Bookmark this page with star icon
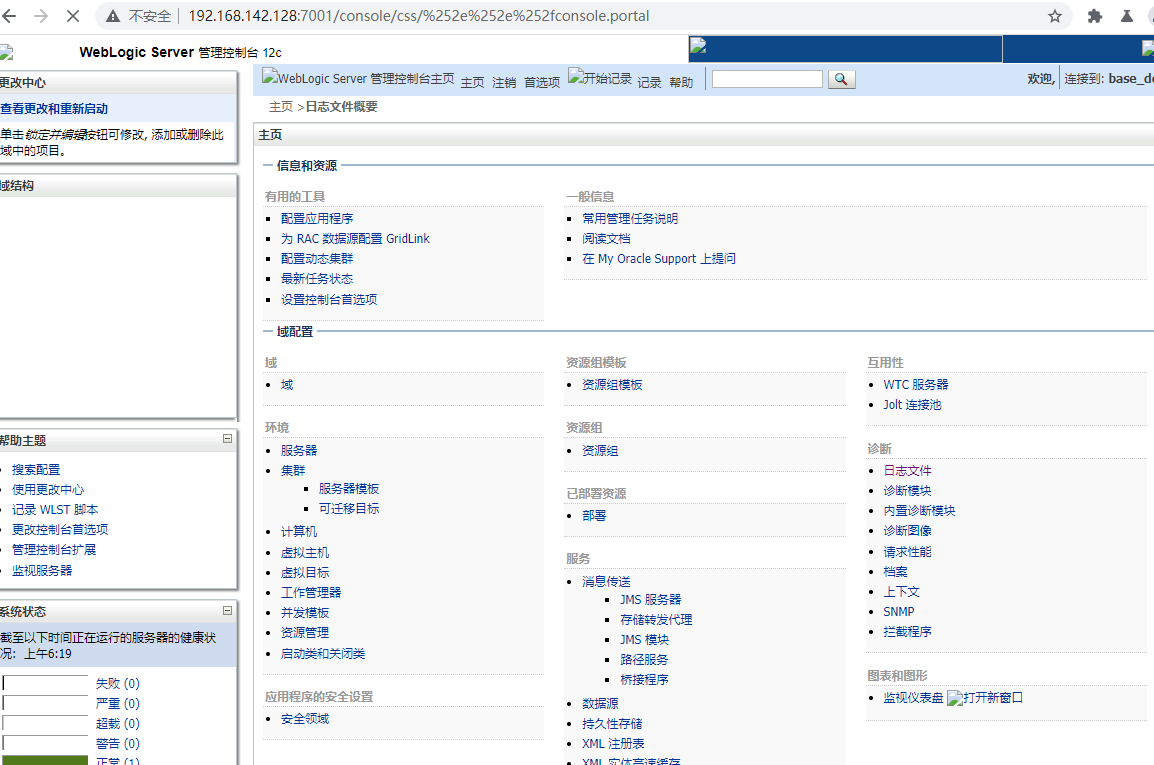This screenshot has width=1154, height=765. pos(1055,16)
